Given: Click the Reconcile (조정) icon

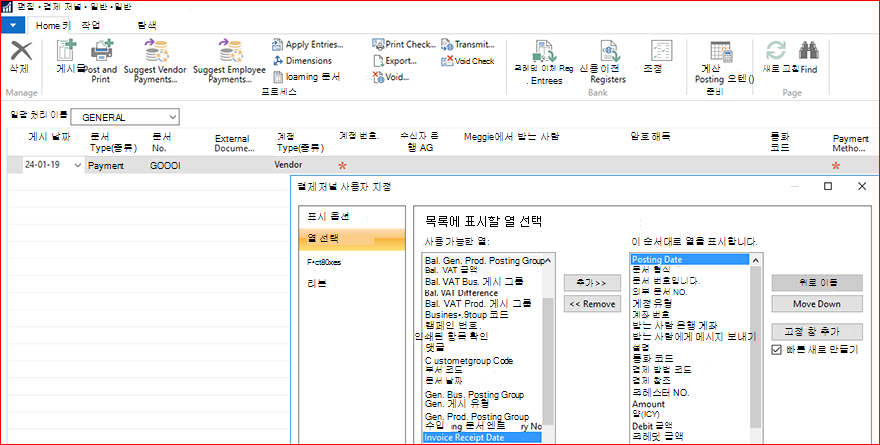Looking at the screenshot, I should tap(661, 51).
